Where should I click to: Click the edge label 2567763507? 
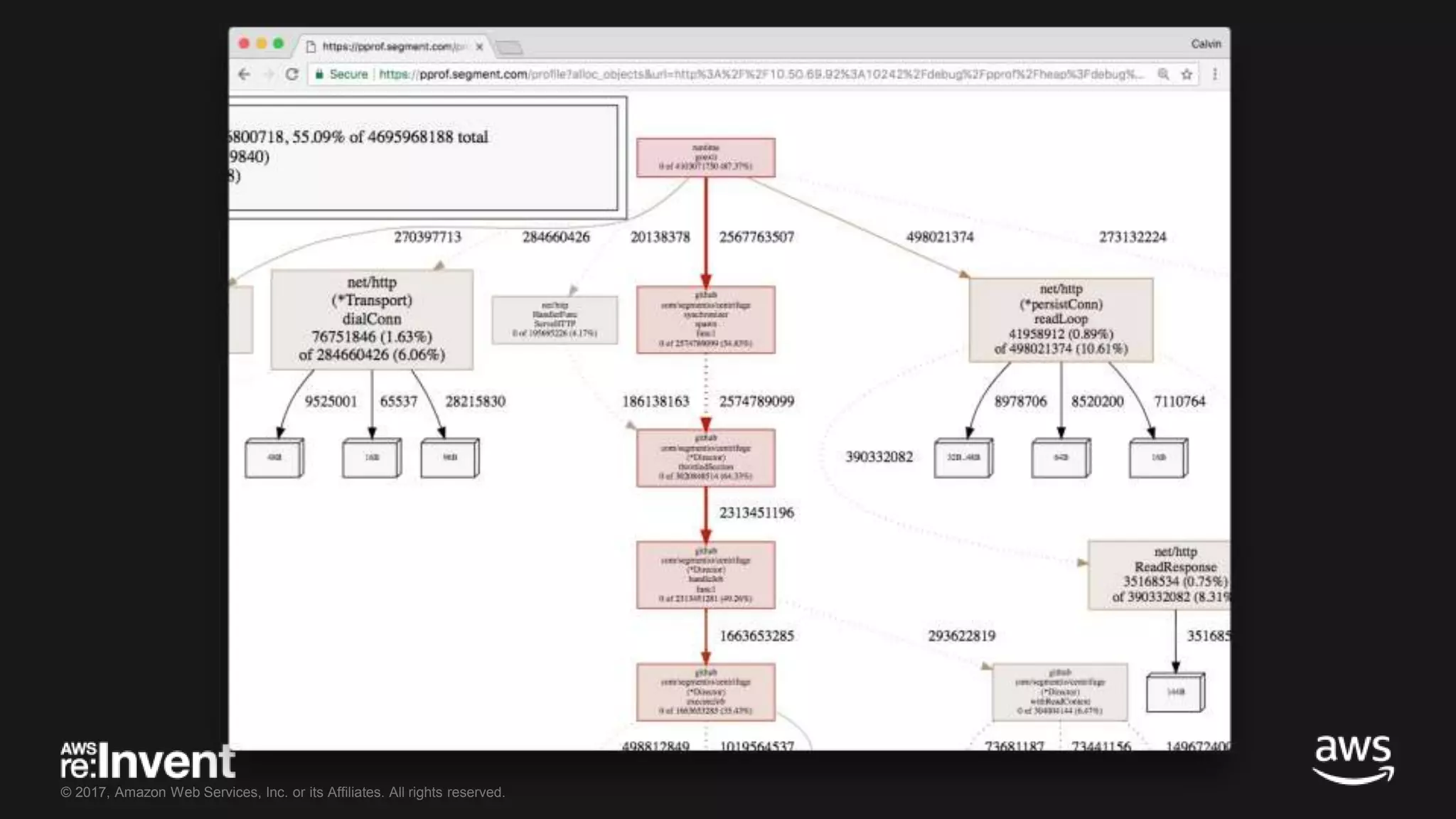click(x=756, y=237)
